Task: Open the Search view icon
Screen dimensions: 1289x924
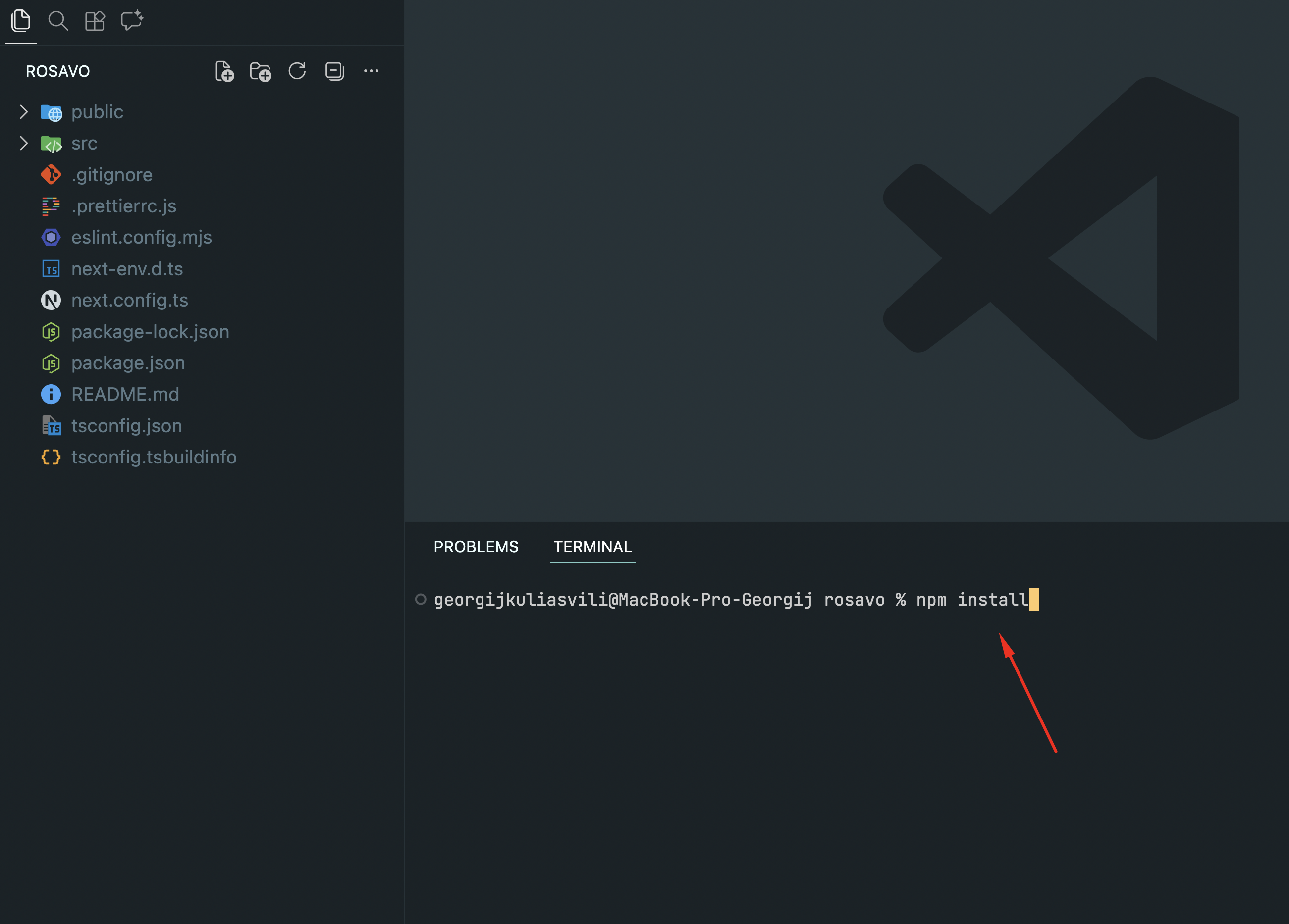Action: pyautogui.click(x=58, y=21)
